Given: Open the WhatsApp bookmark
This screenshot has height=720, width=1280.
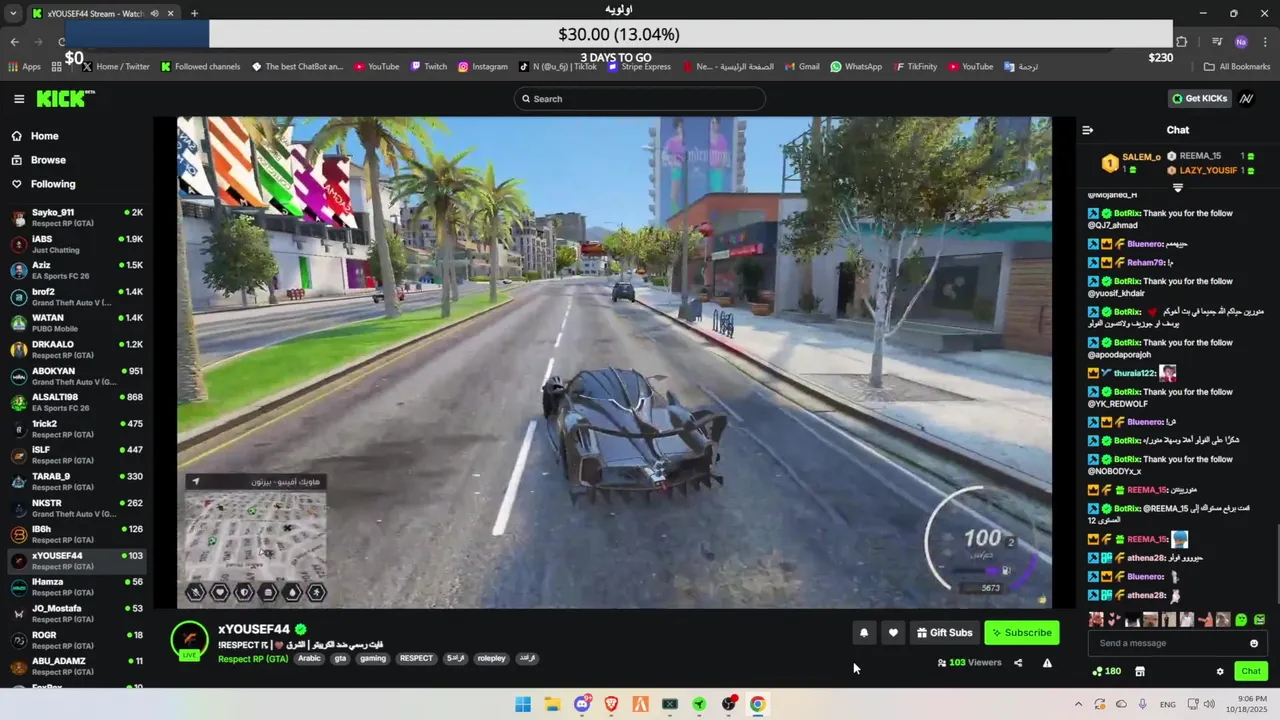Looking at the screenshot, I should tap(856, 67).
